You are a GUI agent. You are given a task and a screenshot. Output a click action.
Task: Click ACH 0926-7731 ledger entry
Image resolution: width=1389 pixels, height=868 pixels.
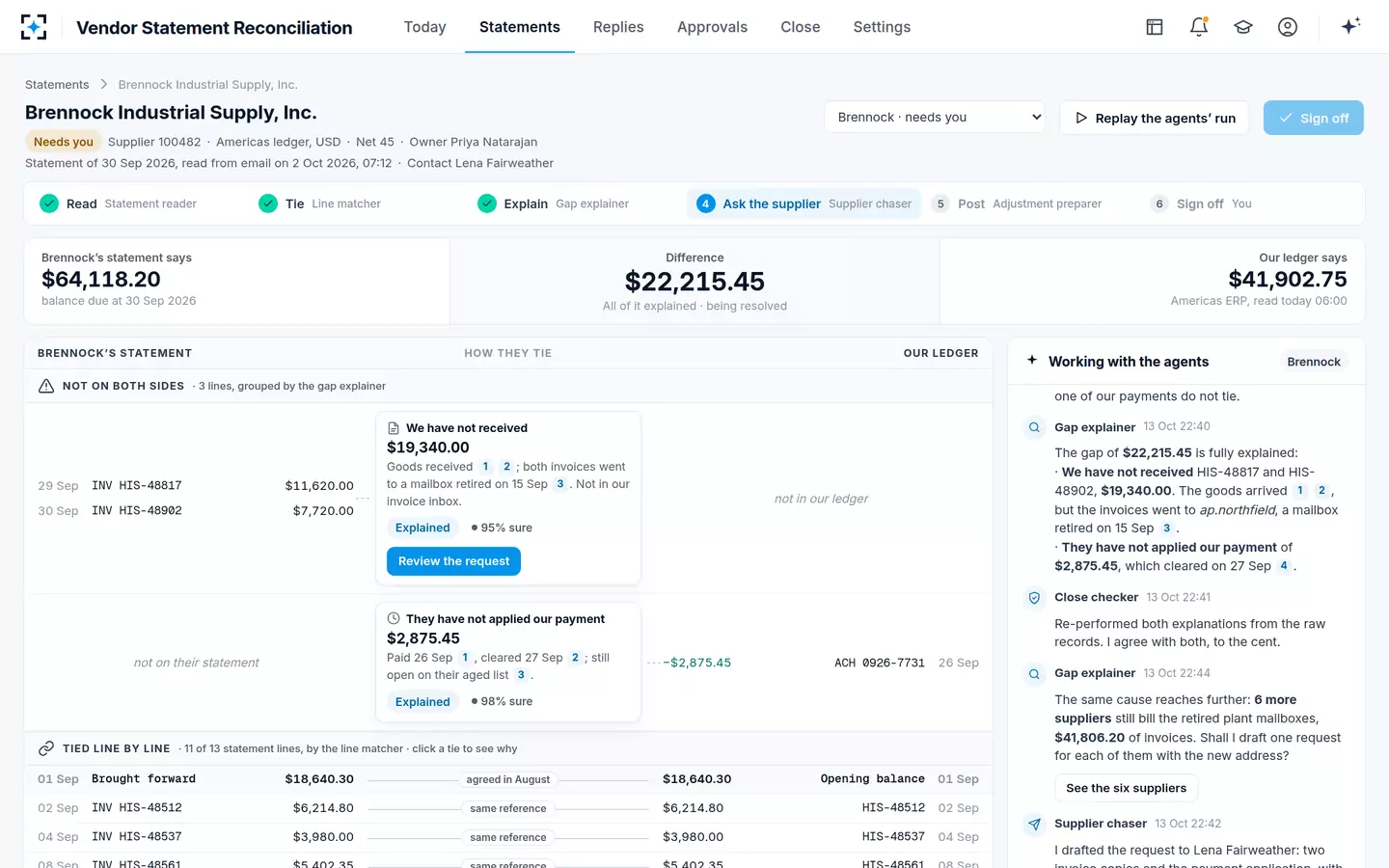880,663
